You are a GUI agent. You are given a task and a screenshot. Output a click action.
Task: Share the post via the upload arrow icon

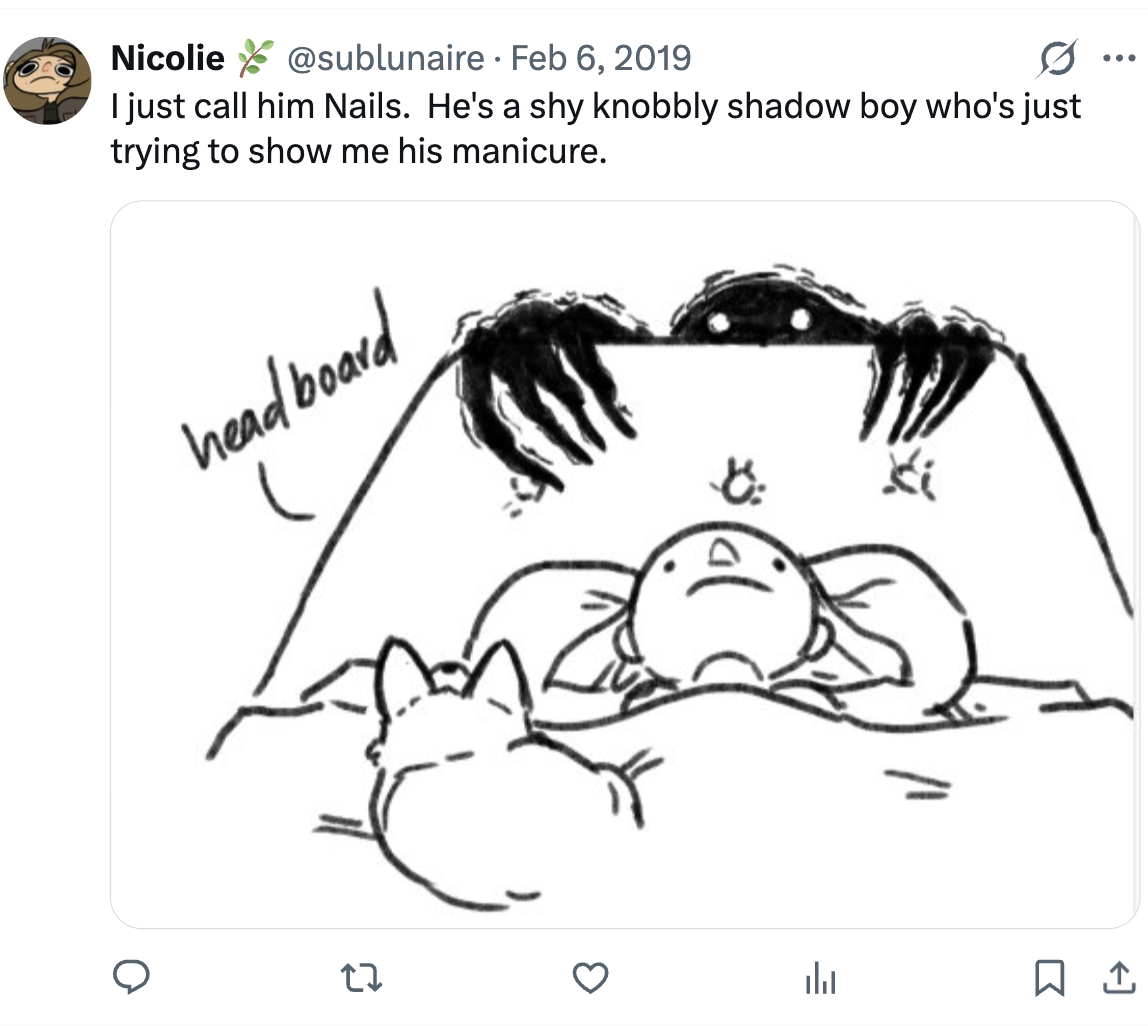[1117, 978]
